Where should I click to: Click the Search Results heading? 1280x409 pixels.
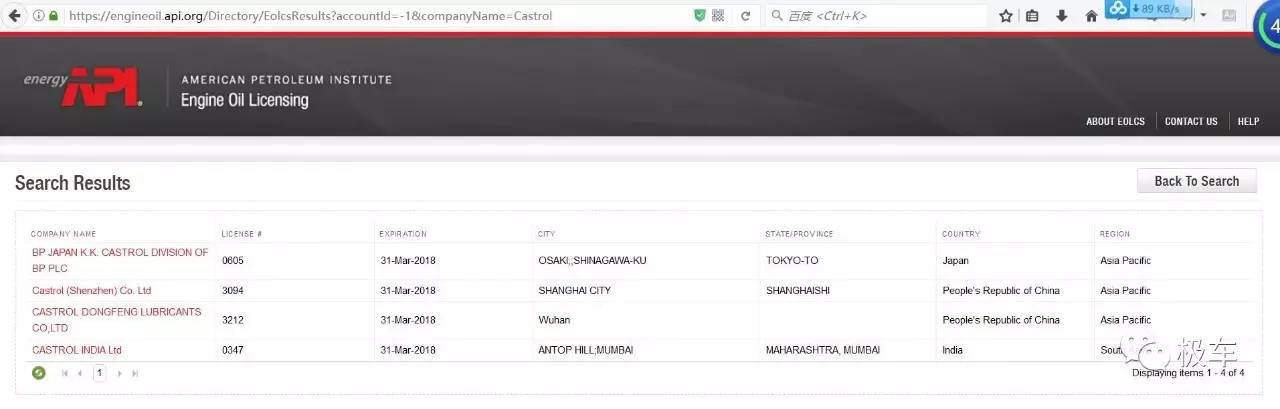(73, 183)
